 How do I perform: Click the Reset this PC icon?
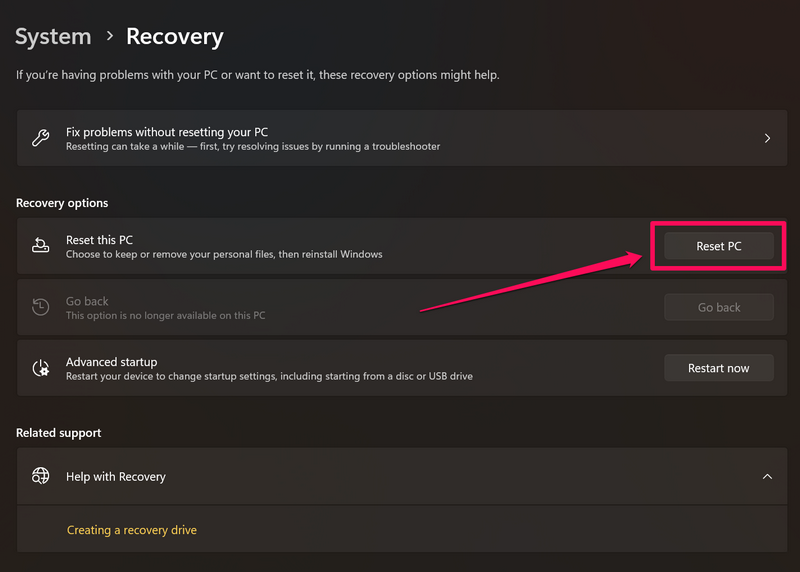(x=41, y=246)
